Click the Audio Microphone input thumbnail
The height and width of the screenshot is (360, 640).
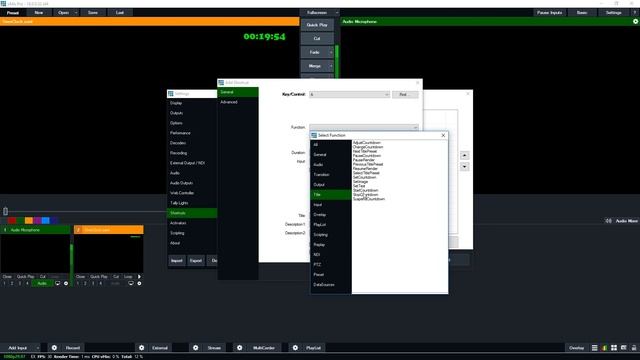(35, 253)
